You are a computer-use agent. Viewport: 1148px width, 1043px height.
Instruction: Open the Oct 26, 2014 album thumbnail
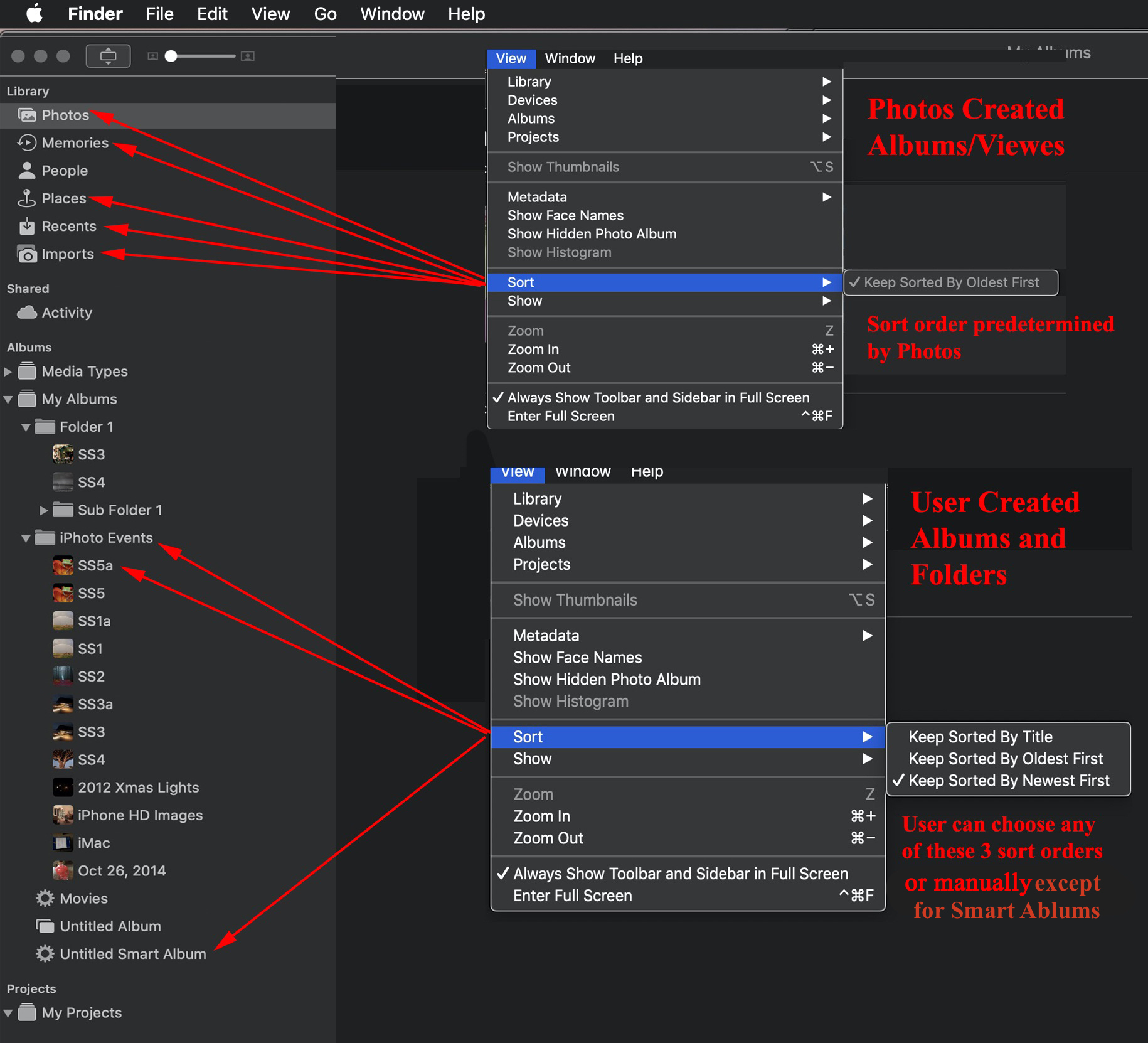coord(63,870)
